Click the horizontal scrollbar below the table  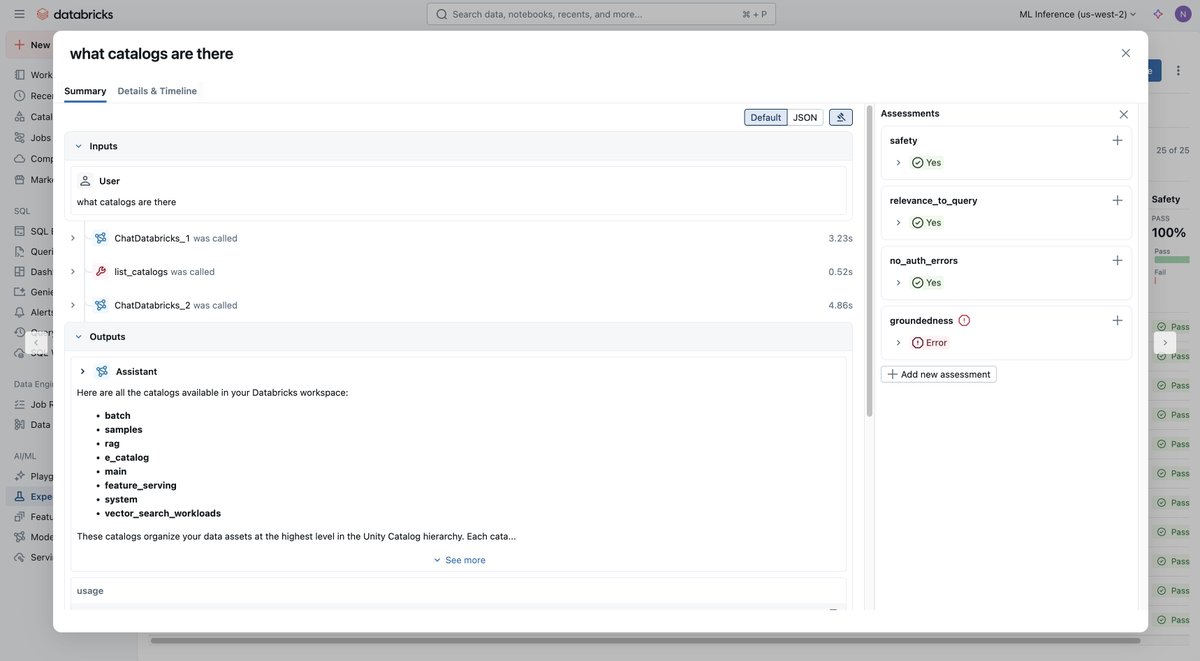[645, 641]
